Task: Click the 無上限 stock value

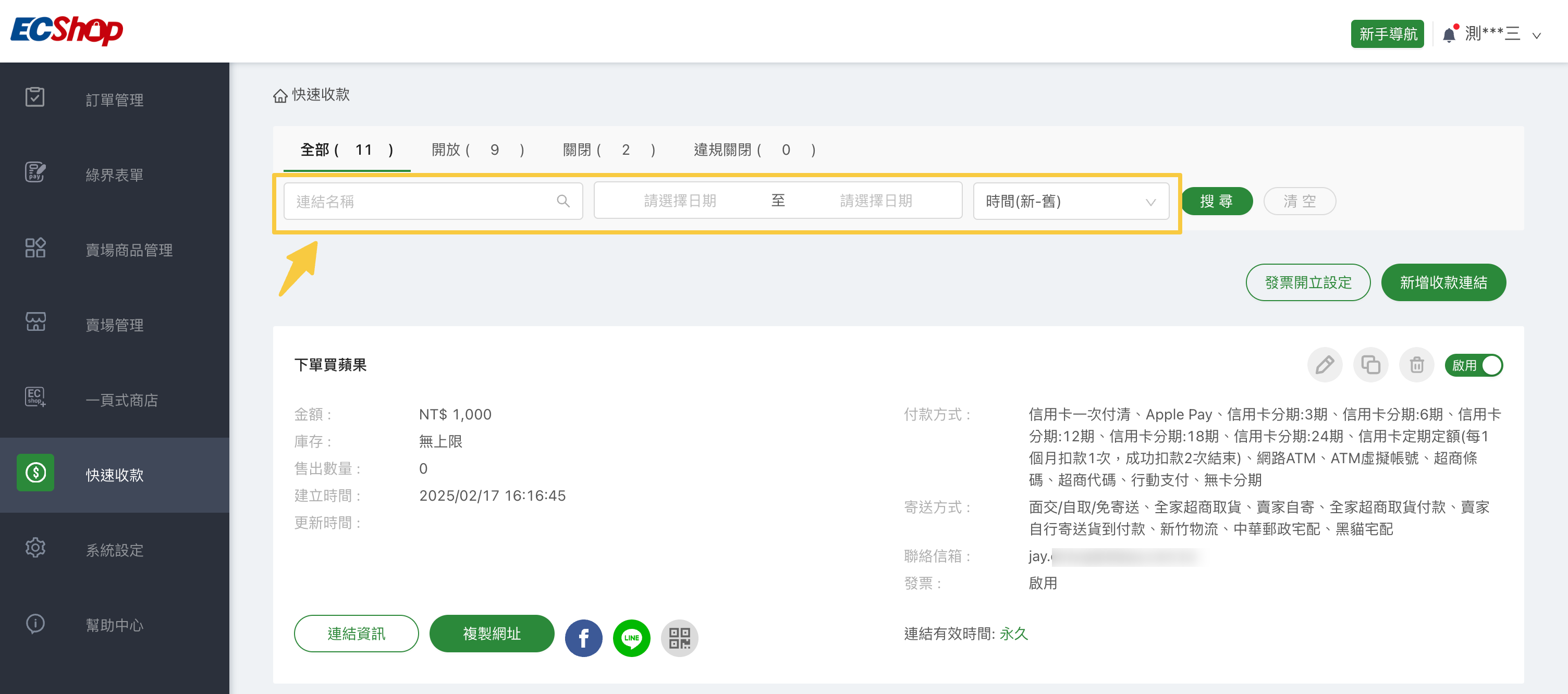Action: (440, 442)
